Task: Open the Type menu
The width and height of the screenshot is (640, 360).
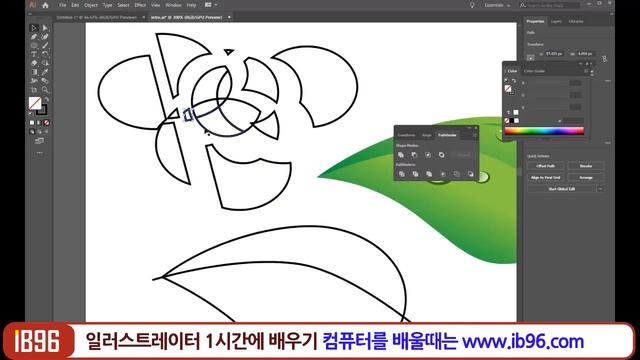Action: [107, 5]
